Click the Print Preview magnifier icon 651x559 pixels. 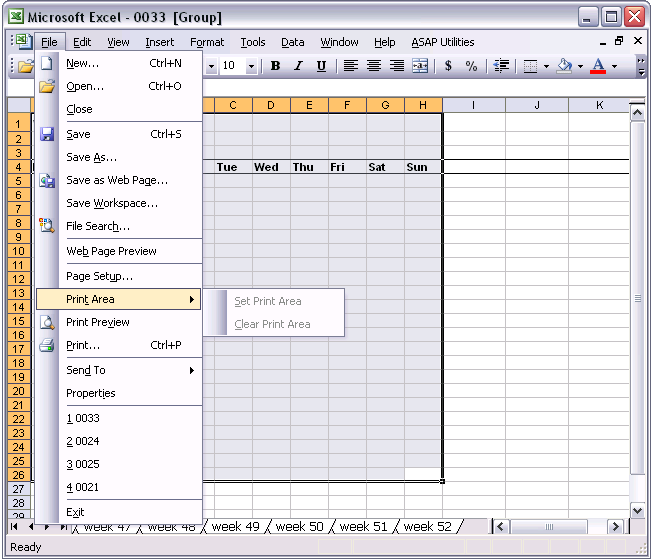click(47, 322)
